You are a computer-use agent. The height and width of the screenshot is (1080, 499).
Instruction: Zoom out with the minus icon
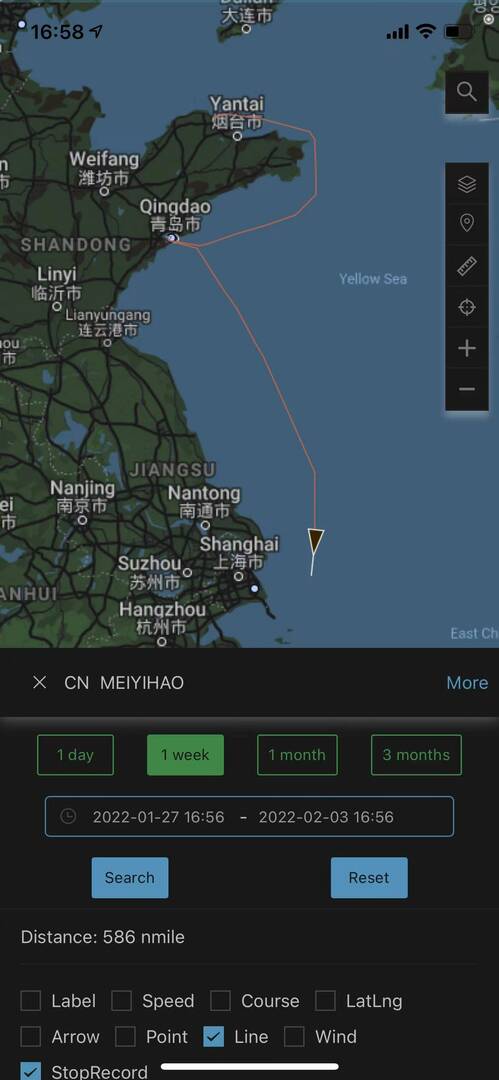467,389
